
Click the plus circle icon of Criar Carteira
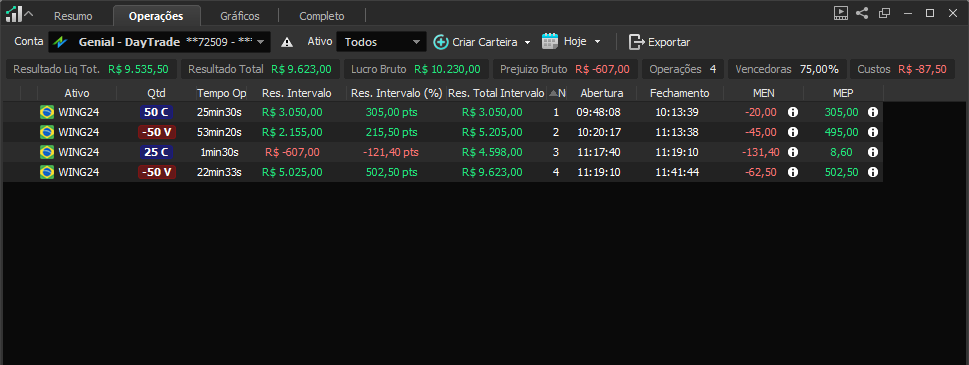pos(441,42)
